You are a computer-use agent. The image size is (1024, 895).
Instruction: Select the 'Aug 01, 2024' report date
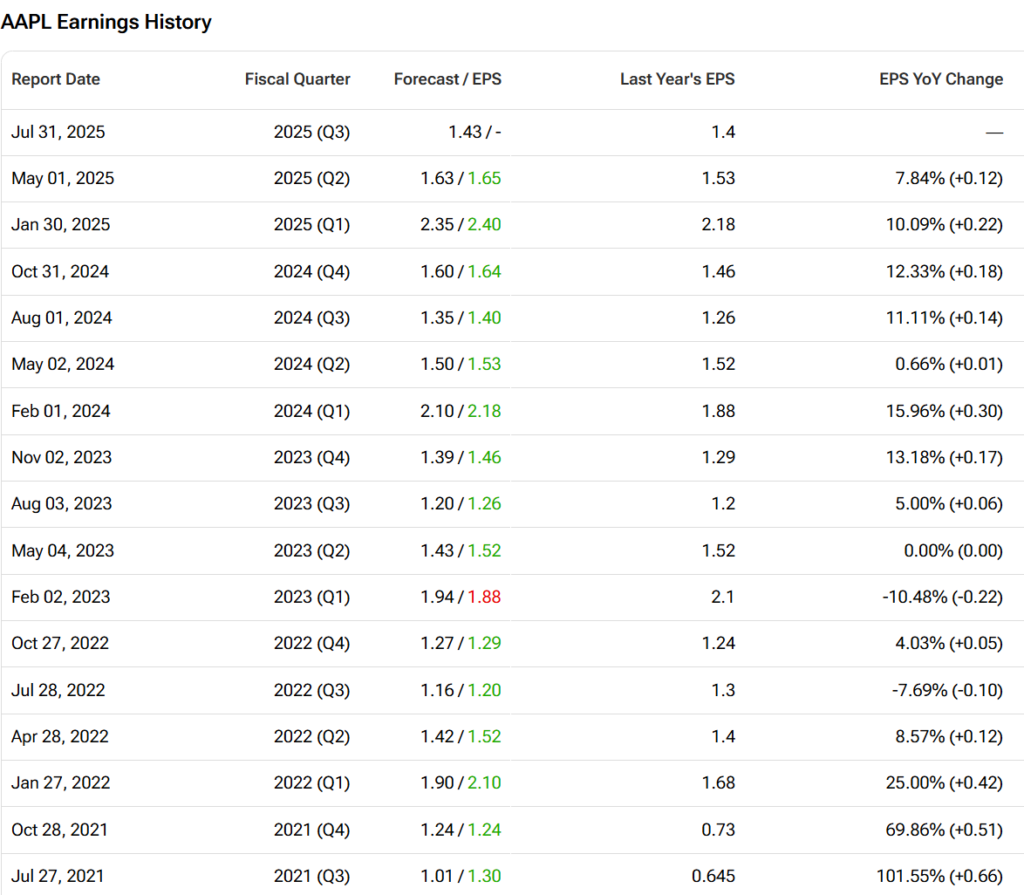click(62, 318)
